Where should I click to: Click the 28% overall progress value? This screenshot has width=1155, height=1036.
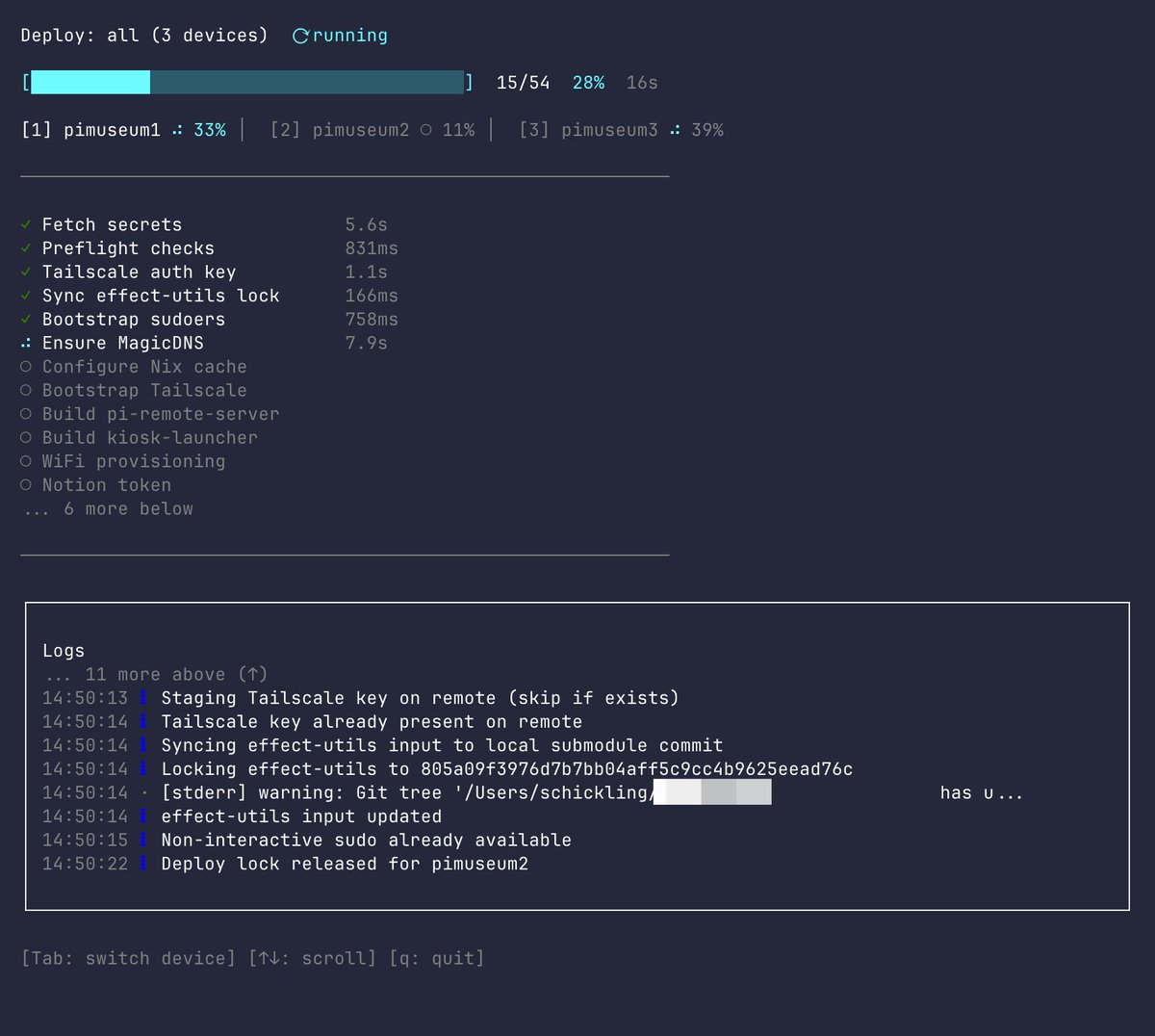[x=589, y=83]
